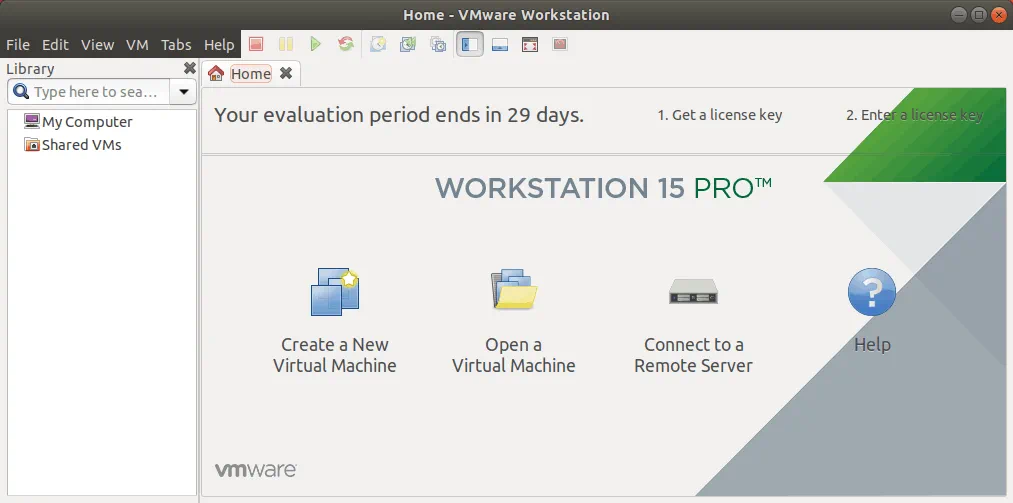
Task: Open the View menu
Action: click(98, 45)
